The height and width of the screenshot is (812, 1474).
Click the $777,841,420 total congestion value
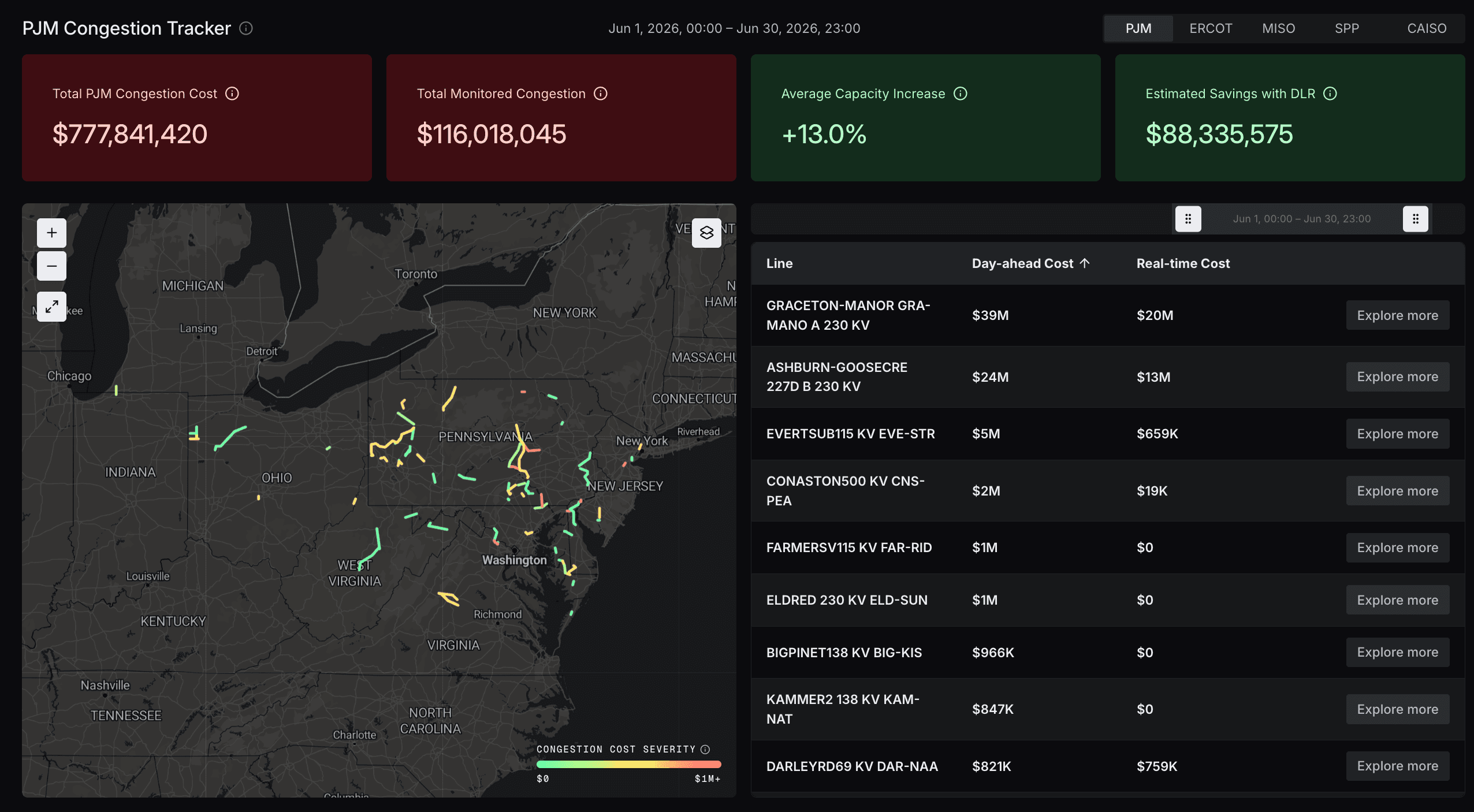click(x=130, y=134)
